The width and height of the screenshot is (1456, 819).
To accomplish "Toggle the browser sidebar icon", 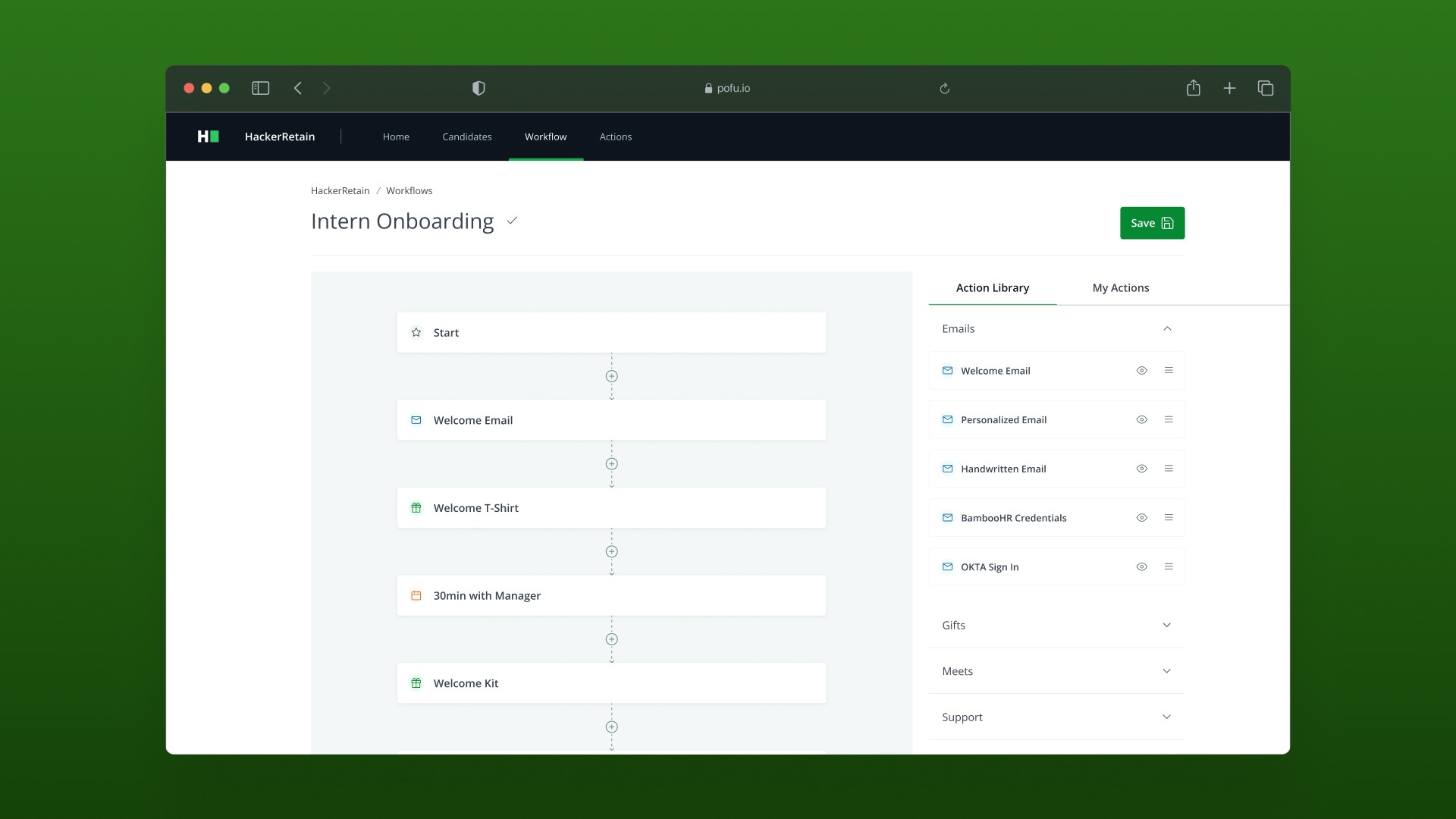I will [x=260, y=88].
